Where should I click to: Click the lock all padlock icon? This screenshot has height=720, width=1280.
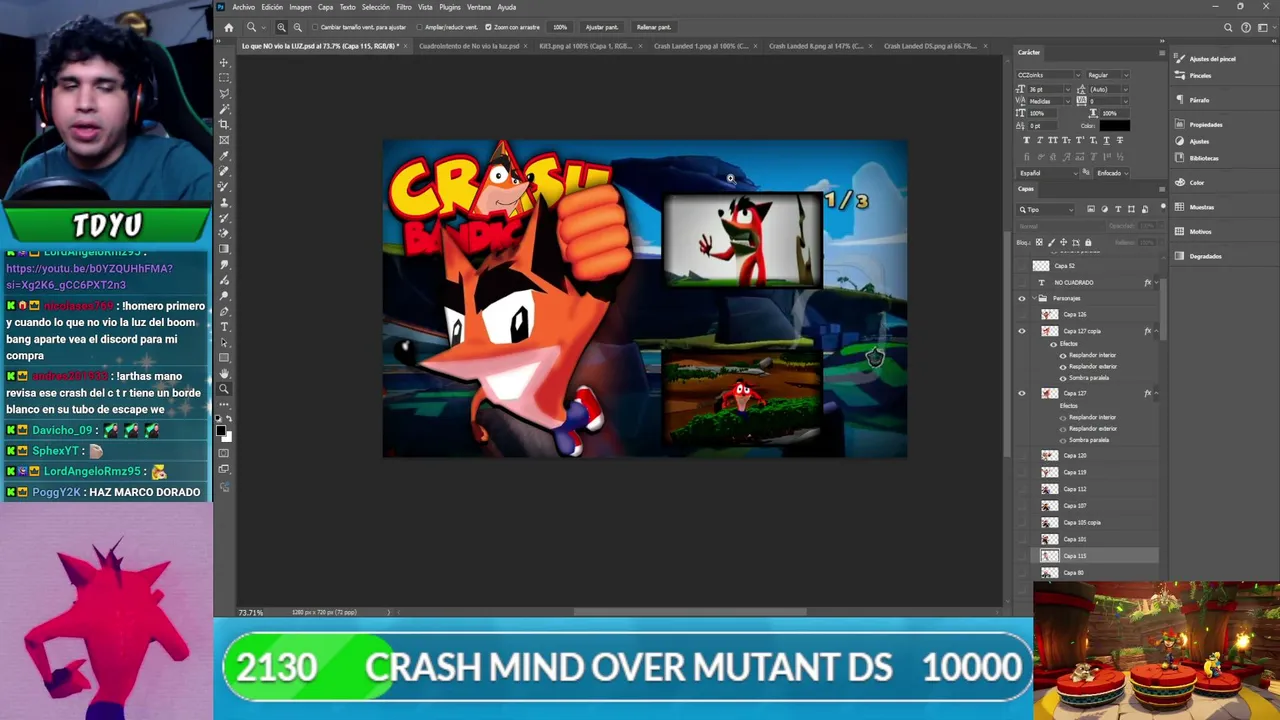(1088, 243)
